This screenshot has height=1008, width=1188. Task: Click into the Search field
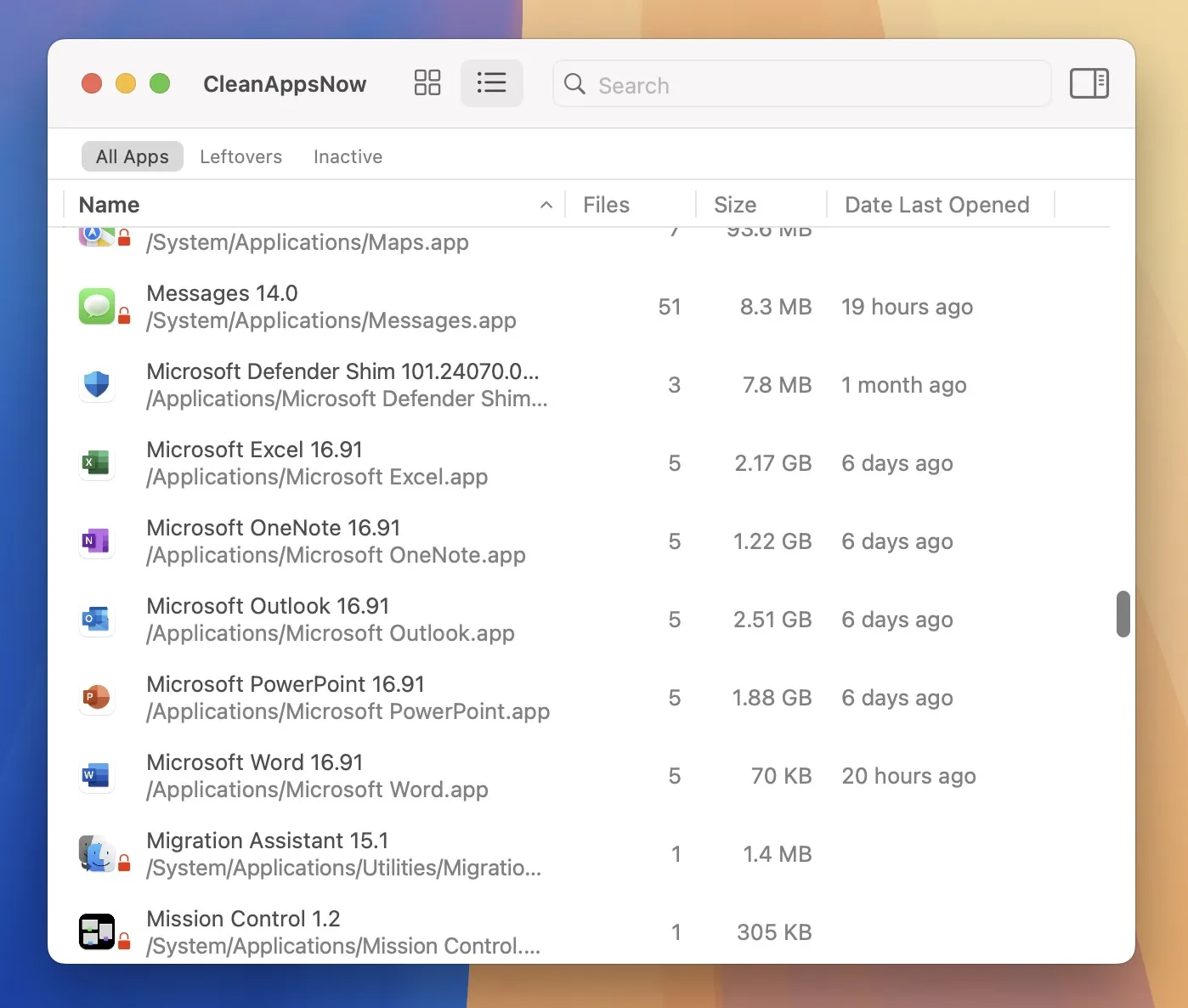(801, 83)
